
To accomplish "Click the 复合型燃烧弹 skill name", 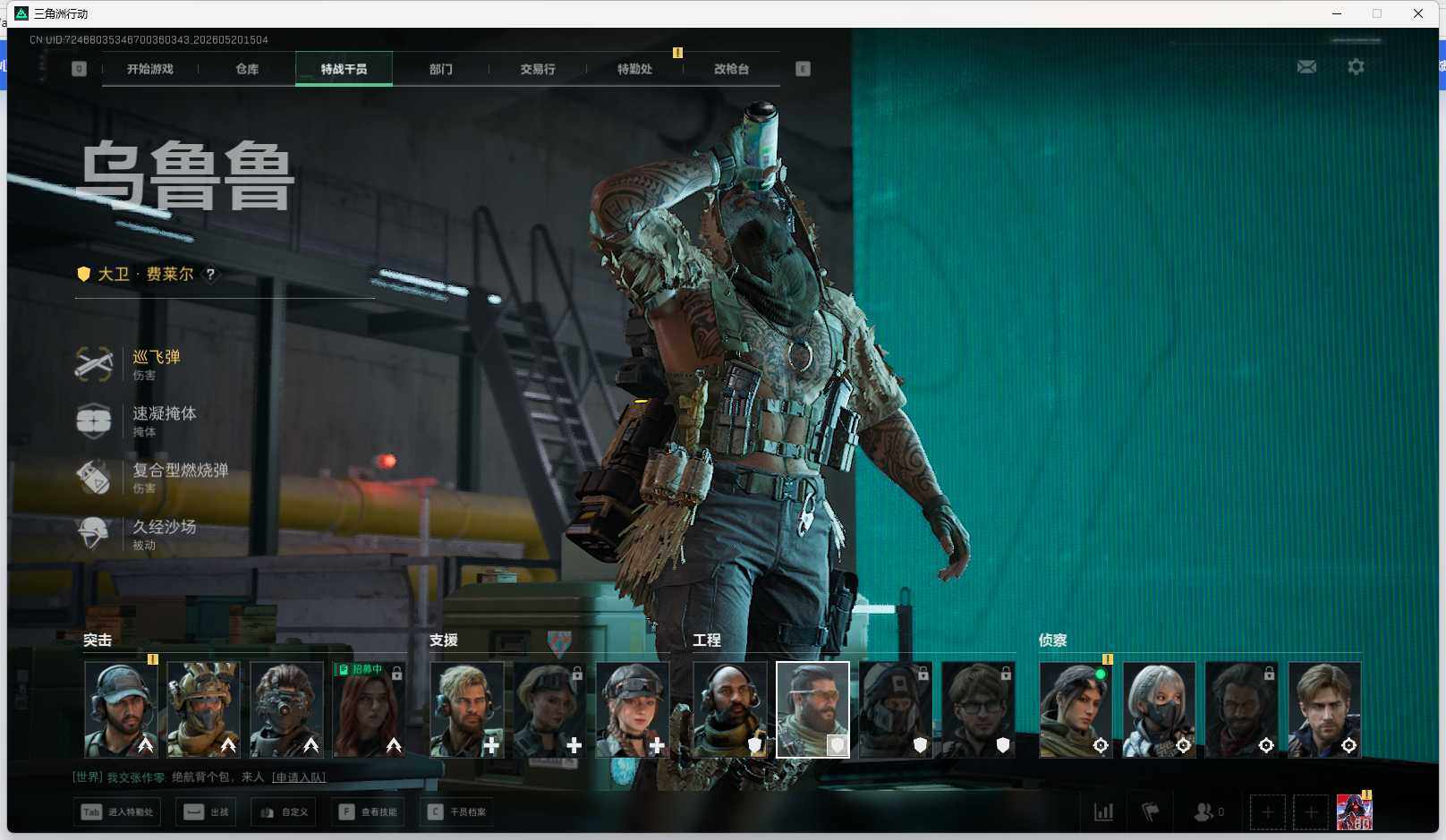I will point(181,470).
